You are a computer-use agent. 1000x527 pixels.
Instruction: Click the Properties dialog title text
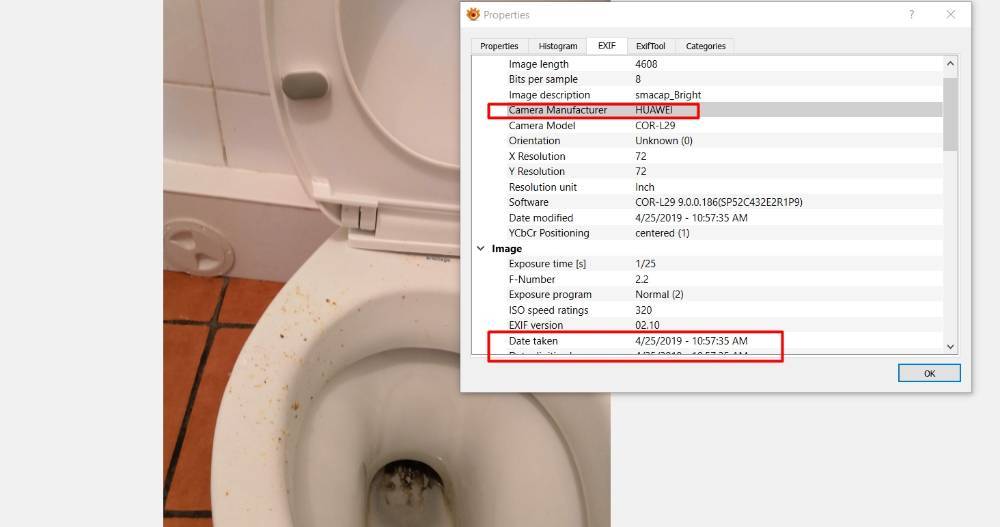coord(506,15)
